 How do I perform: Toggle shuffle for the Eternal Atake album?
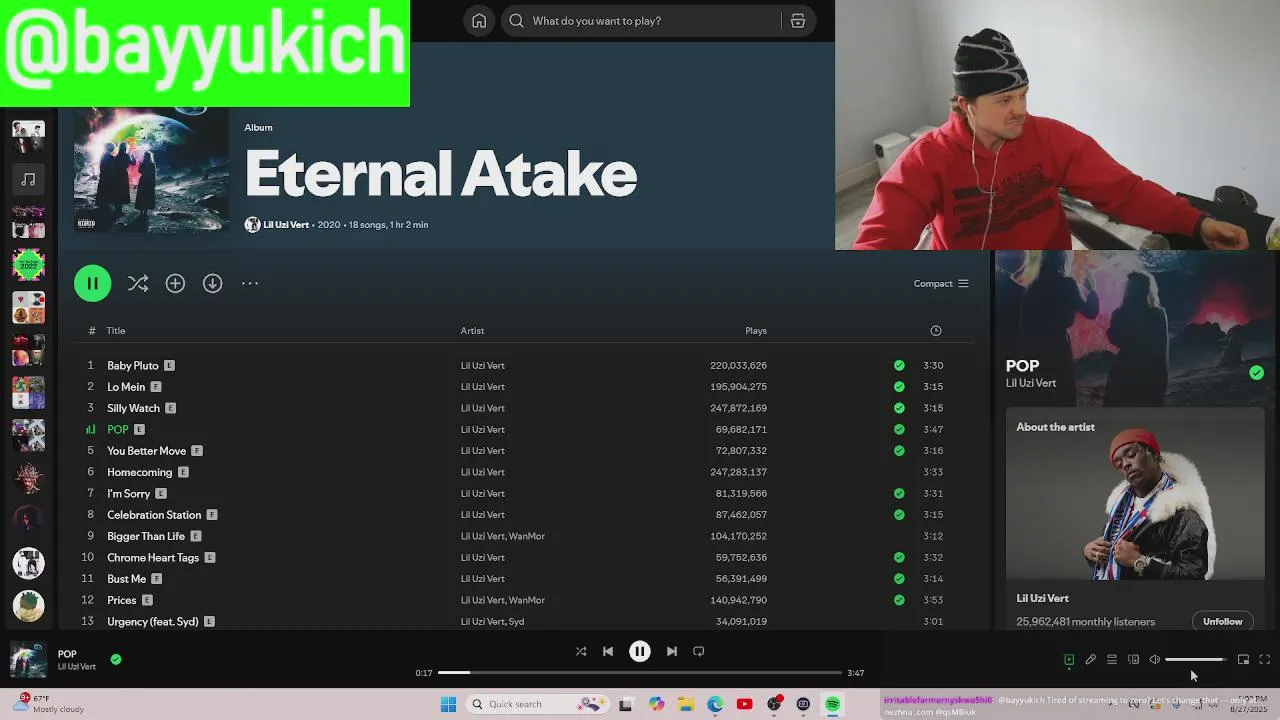(x=138, y=284)
